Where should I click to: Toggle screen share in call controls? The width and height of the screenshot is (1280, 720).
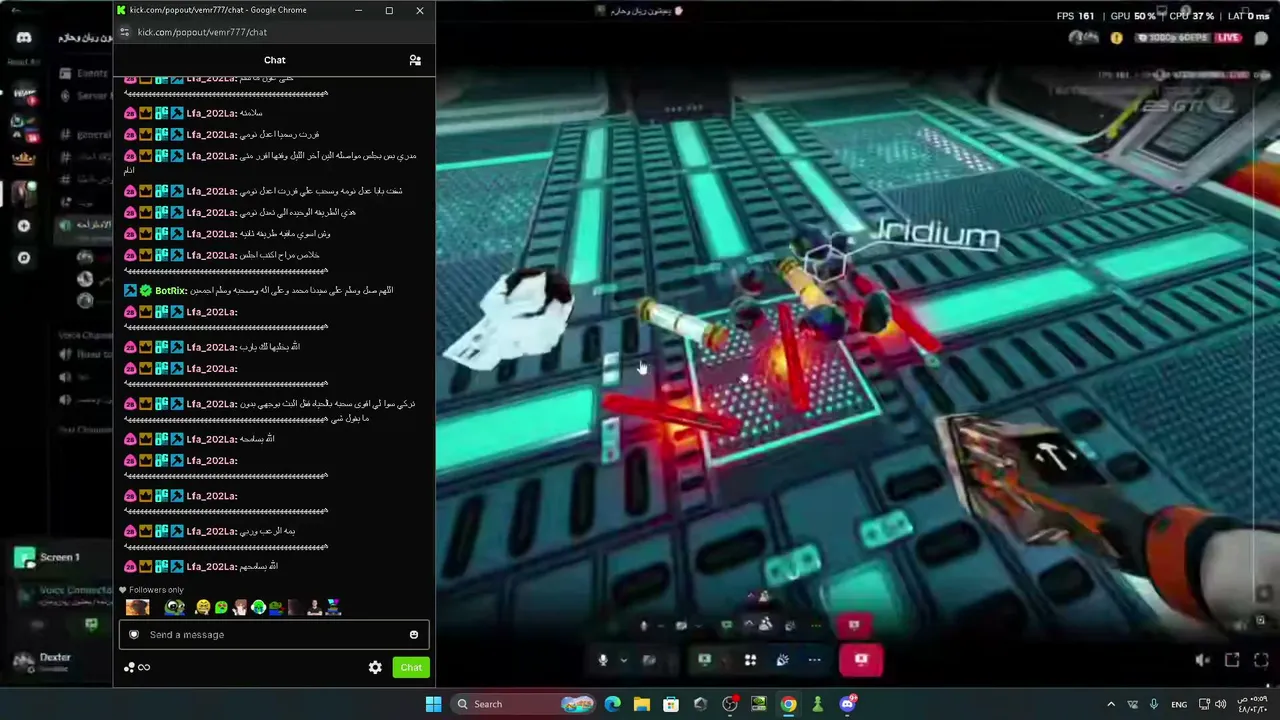pos(704,660)
